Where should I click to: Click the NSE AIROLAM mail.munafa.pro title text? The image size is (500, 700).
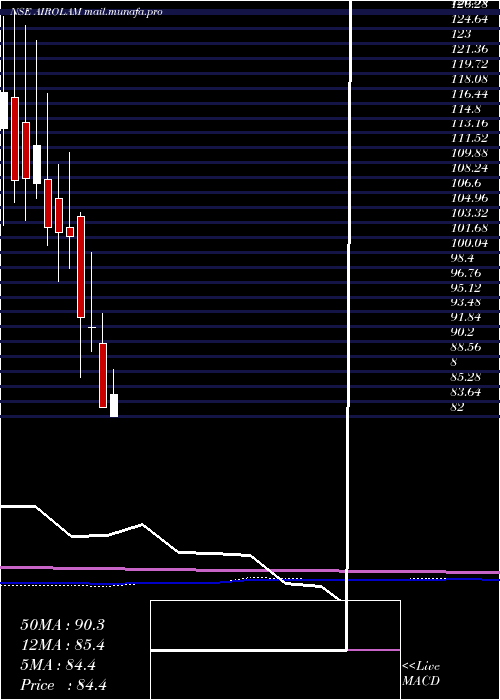tap(86, 12)
